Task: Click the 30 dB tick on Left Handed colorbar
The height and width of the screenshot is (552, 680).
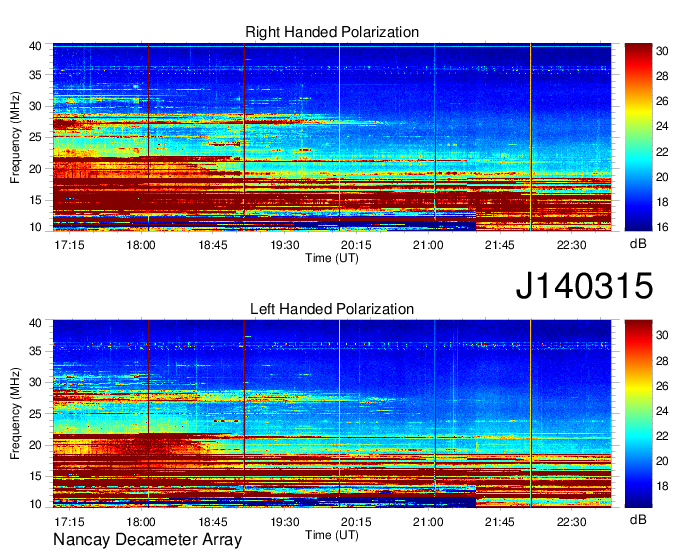Action: click(x=662, y=335)
